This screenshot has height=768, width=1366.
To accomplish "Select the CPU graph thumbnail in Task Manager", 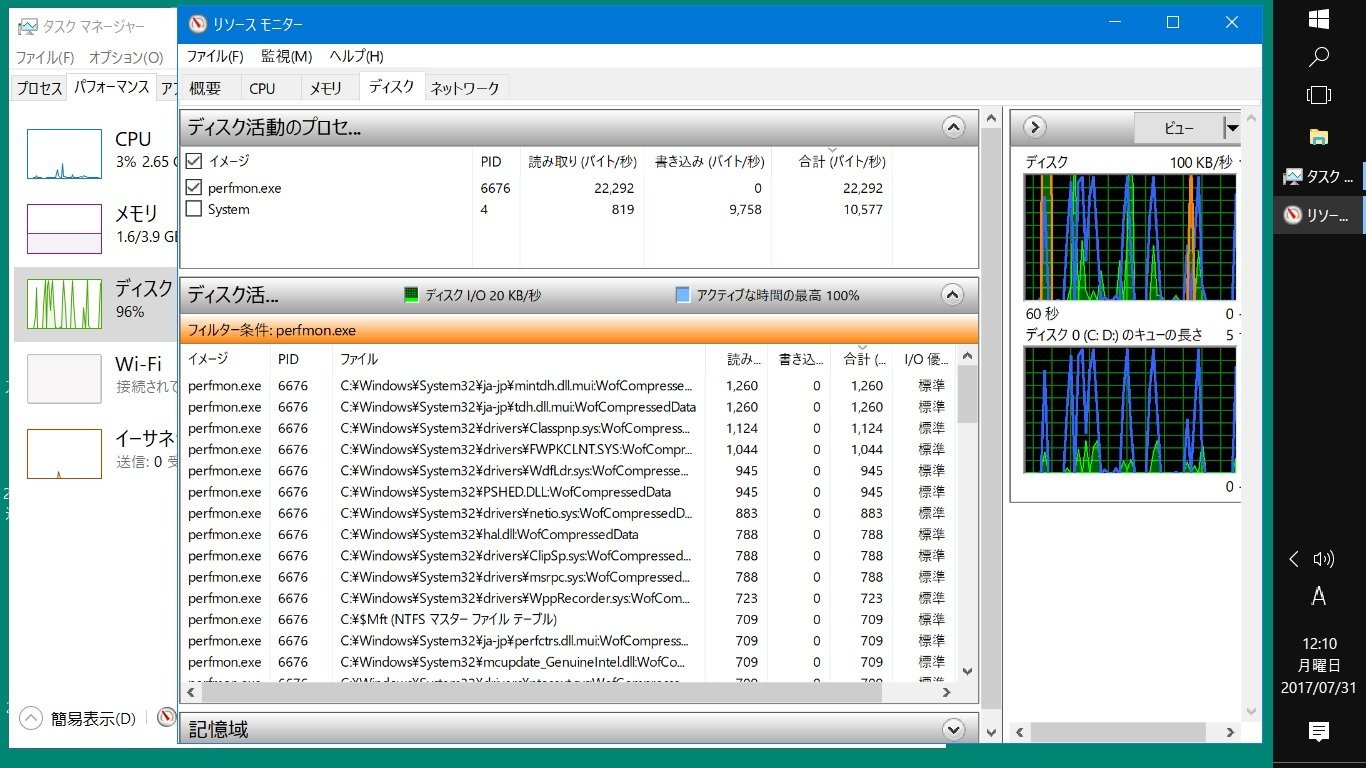I will pos(64,154).
